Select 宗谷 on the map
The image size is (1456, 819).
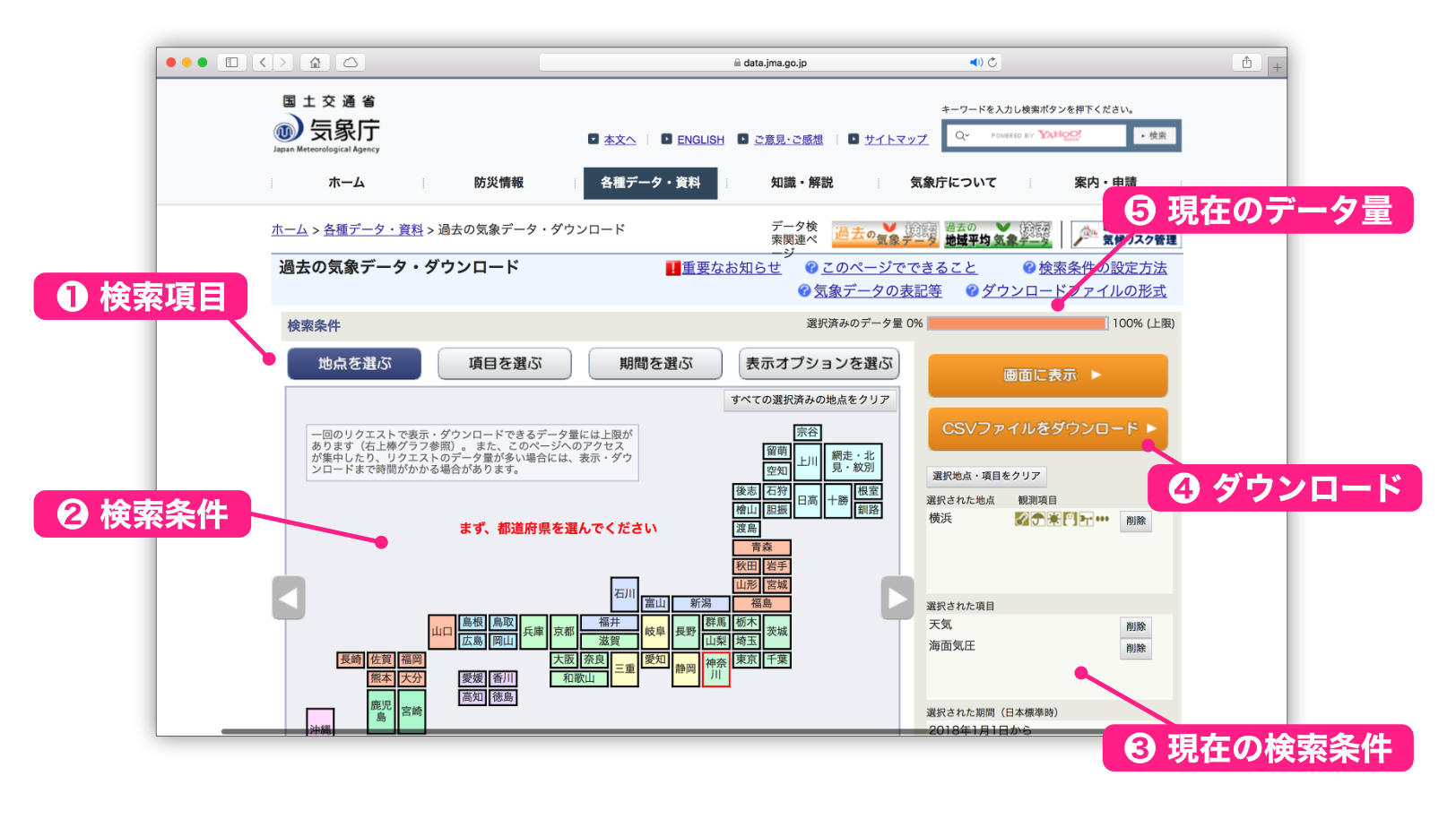click(807, 433)
